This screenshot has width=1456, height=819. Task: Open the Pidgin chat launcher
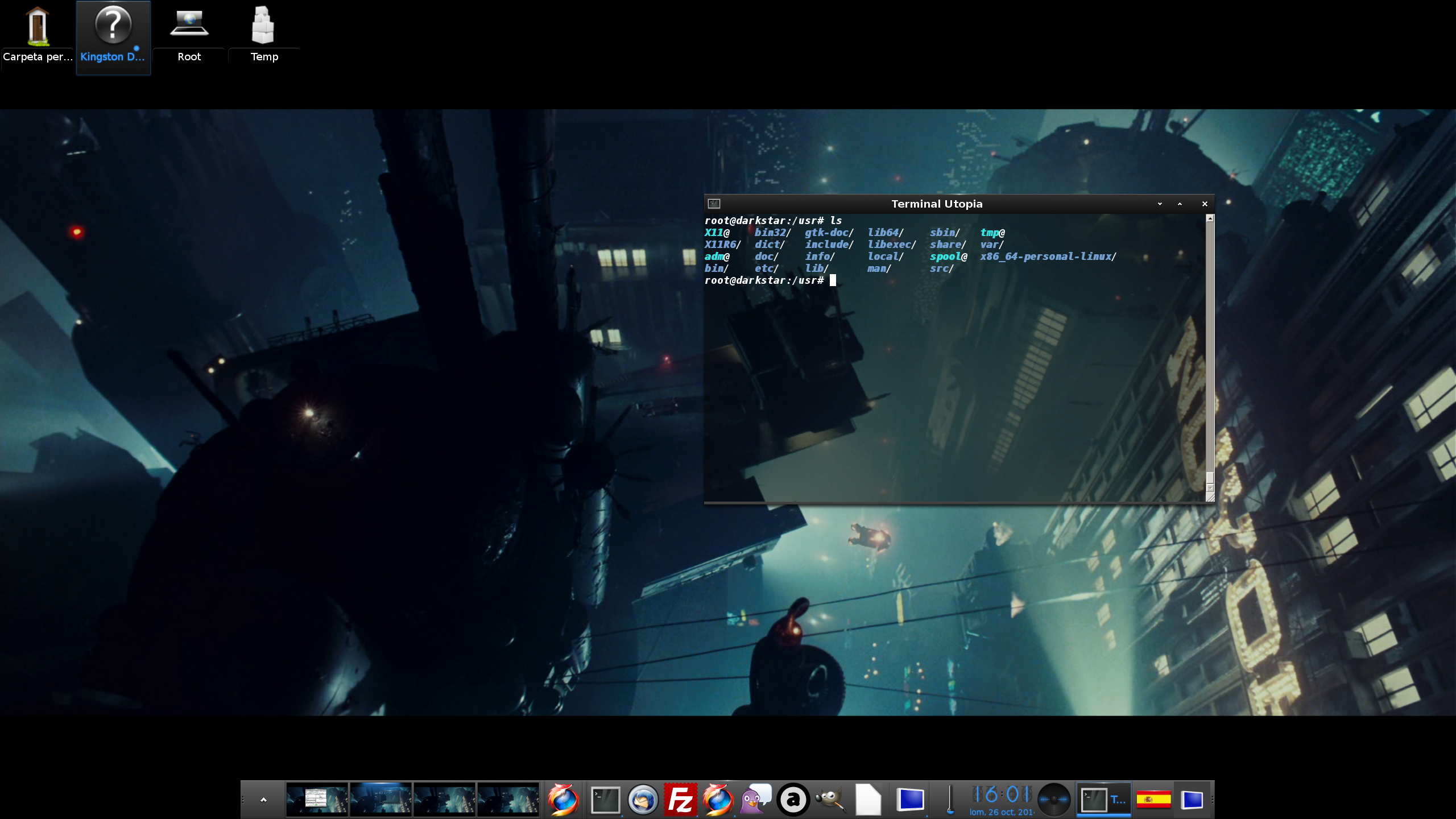point(755,800)
